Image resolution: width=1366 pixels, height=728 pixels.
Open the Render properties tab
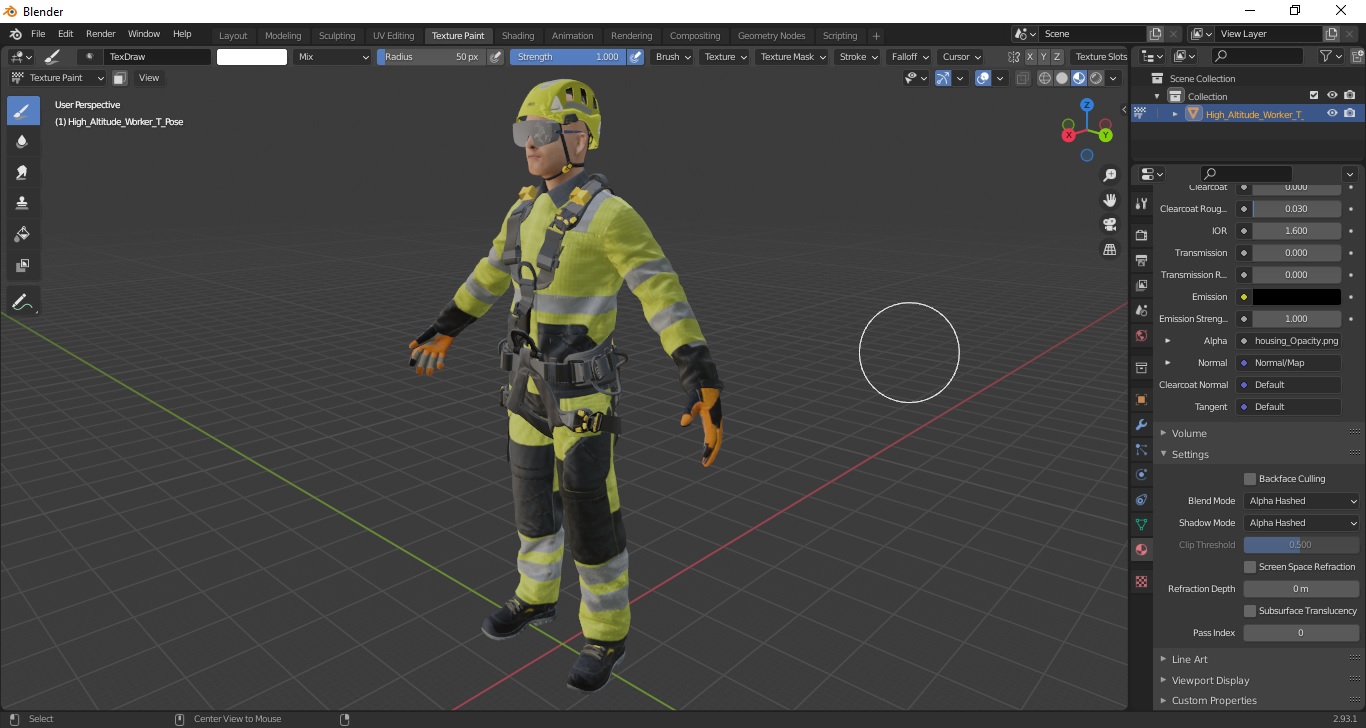coord(1142,235)
